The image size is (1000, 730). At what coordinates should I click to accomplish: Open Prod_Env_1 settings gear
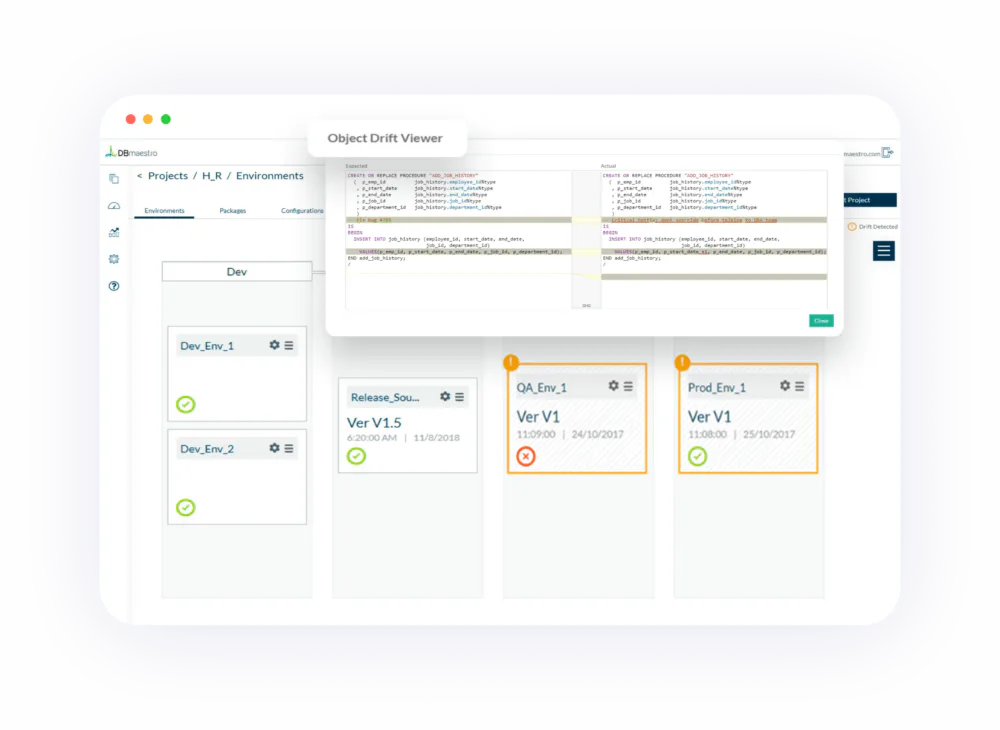pyautogui.click(x=785, y=386)
